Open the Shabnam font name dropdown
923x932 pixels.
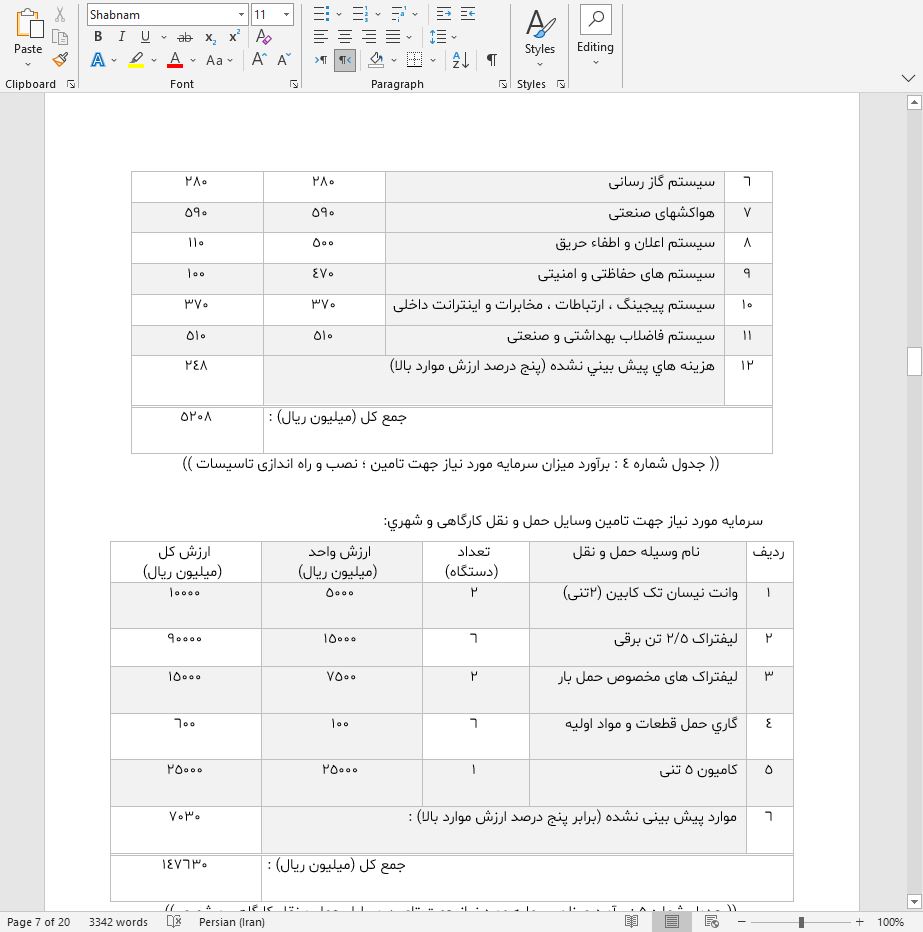241,14
